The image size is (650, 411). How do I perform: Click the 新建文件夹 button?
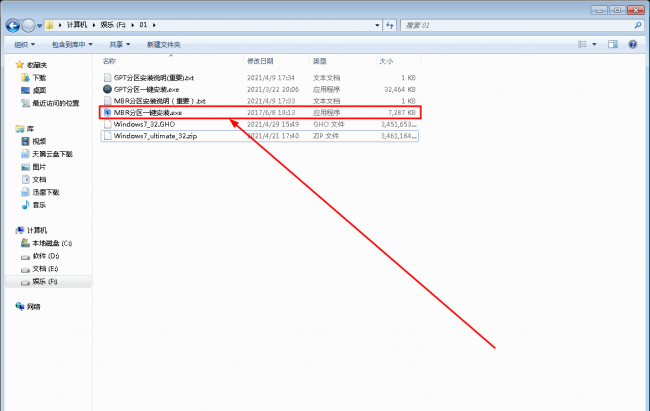tap(164, 44)
